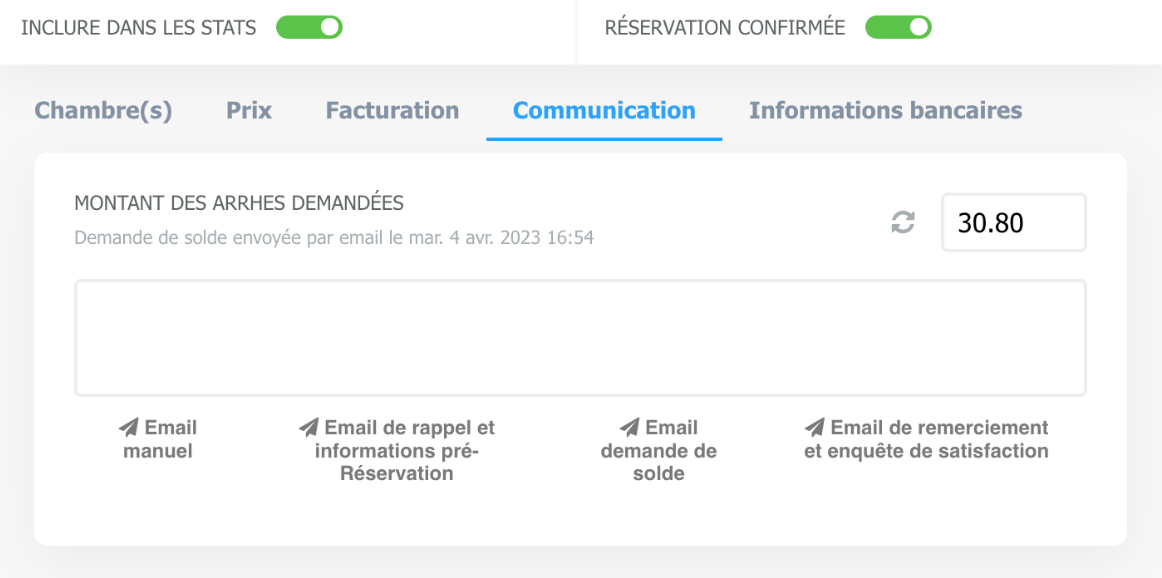Image resolution: width=1162 pixels, height=578 pixels.
Task: Click the 30.80 deposit amount field
Action: point(1014,222)
